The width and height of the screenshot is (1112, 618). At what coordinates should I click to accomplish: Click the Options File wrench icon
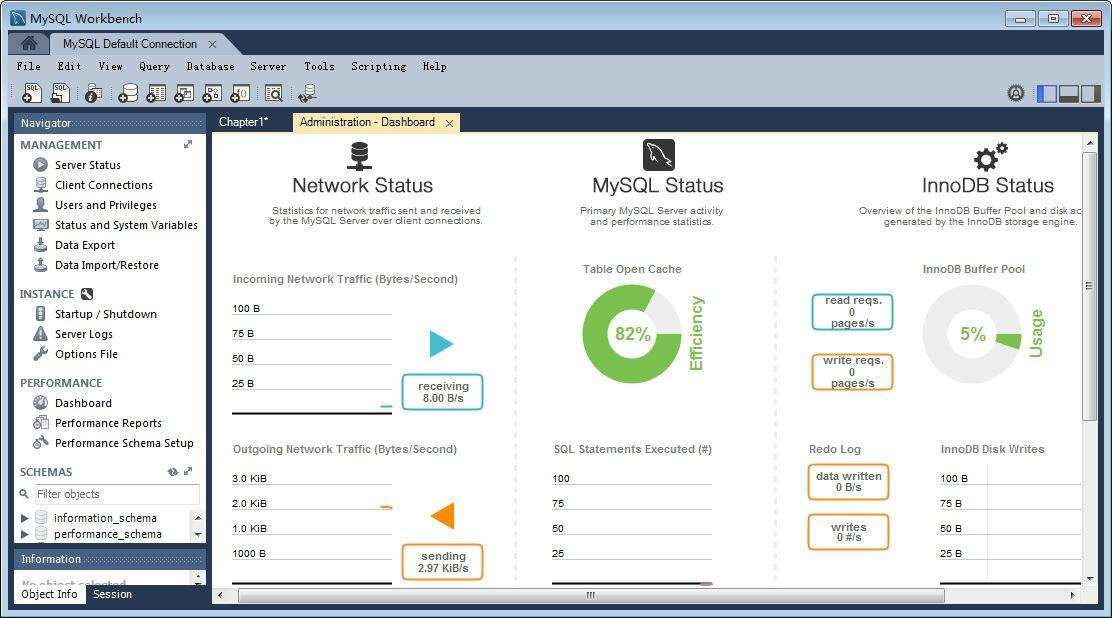point(40,353)
